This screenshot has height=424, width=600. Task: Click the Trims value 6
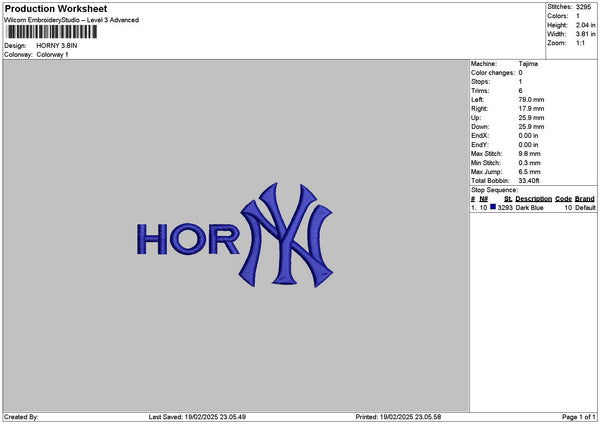click(x=520, y=91)
